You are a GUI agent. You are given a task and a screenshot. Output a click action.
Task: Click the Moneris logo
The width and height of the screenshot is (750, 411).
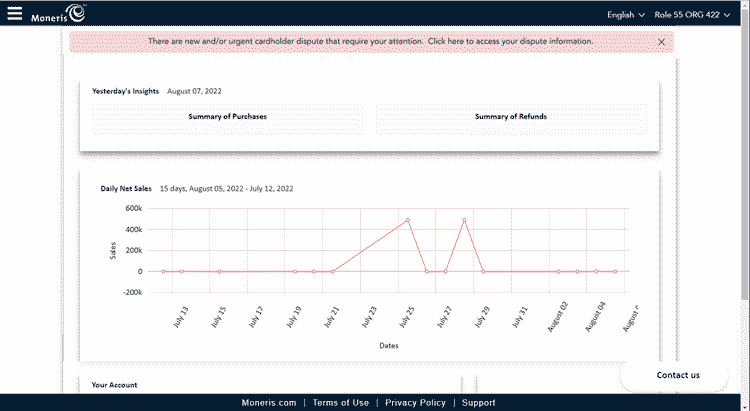(58, 13)
